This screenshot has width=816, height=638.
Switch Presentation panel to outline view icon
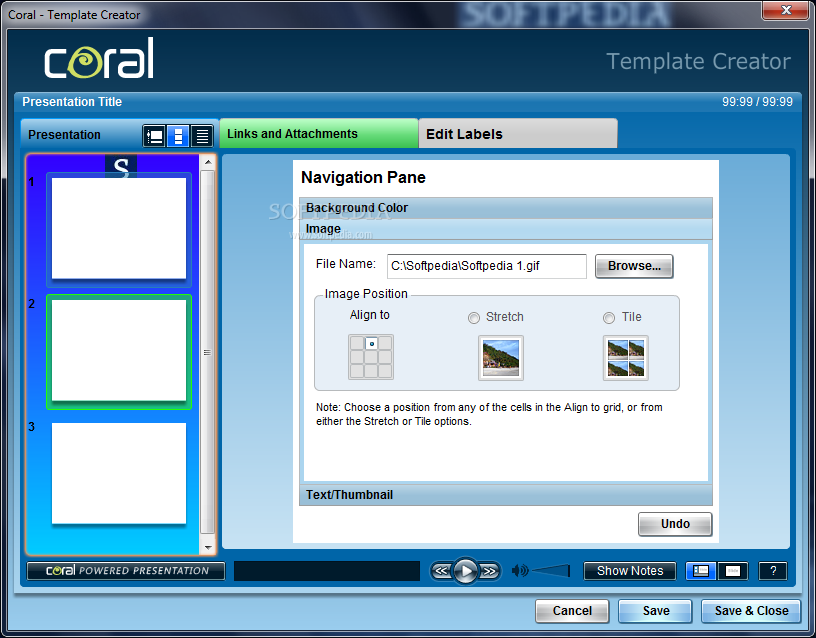tap(155, 136)
